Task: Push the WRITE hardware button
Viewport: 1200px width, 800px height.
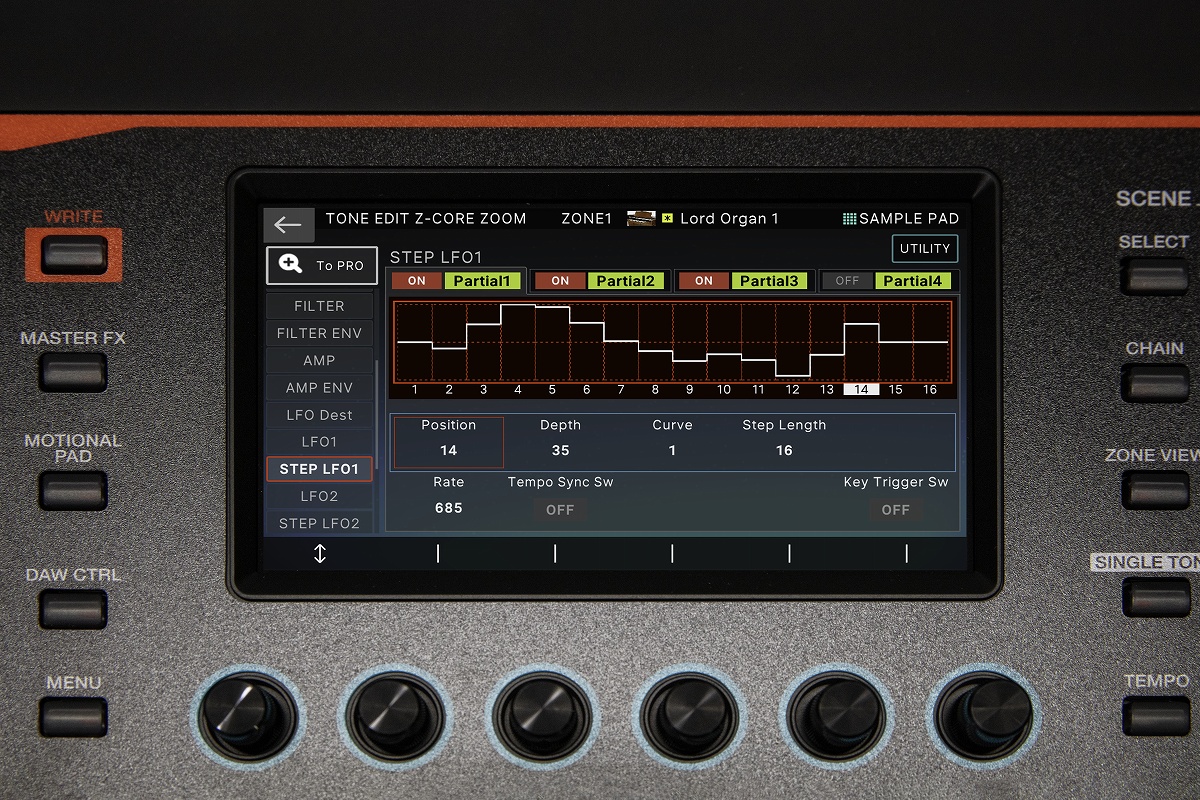Action: [73, 254]
